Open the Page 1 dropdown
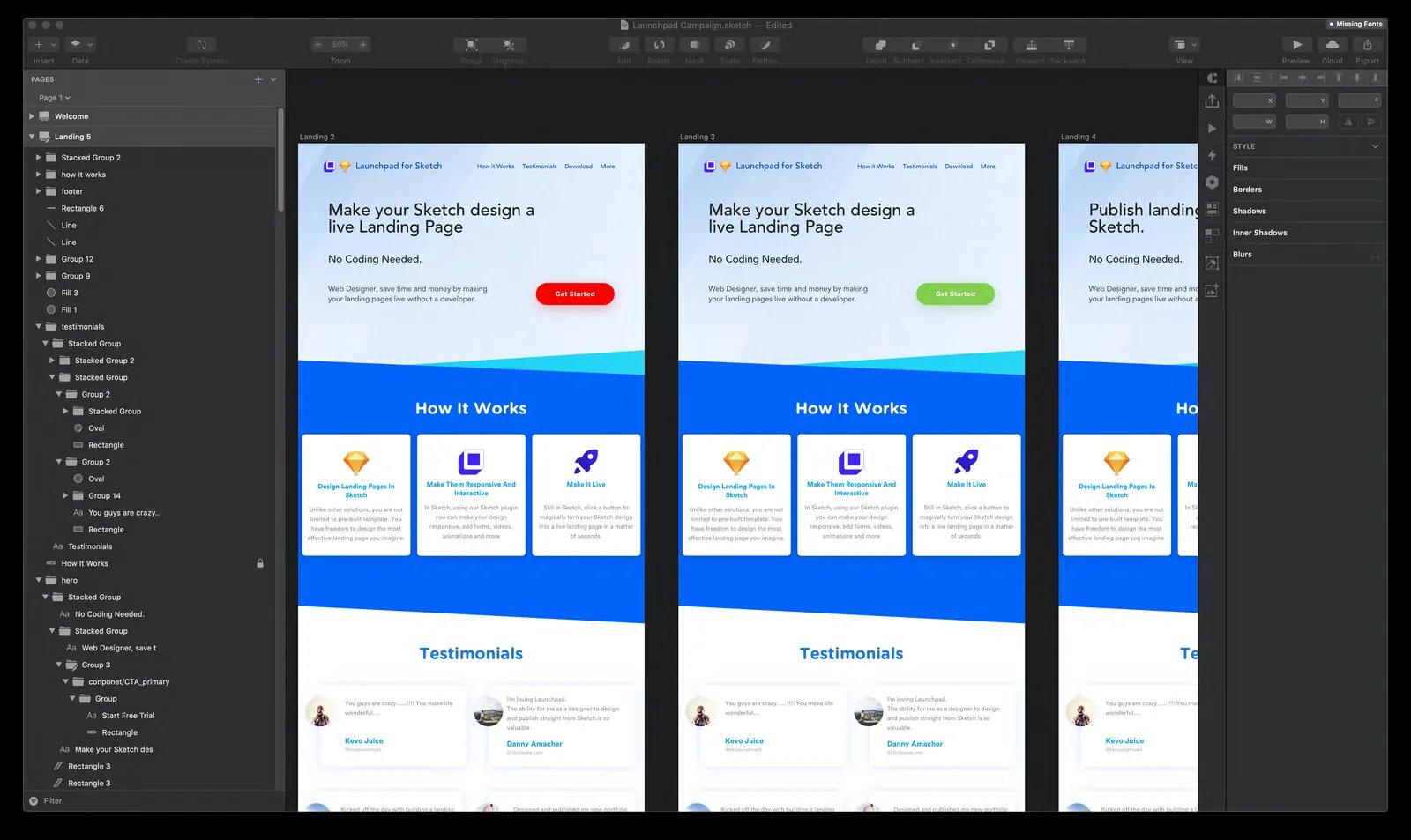The width and height of the screenshot is (1411, 840). pyautogui.click(x=54, y=98)
